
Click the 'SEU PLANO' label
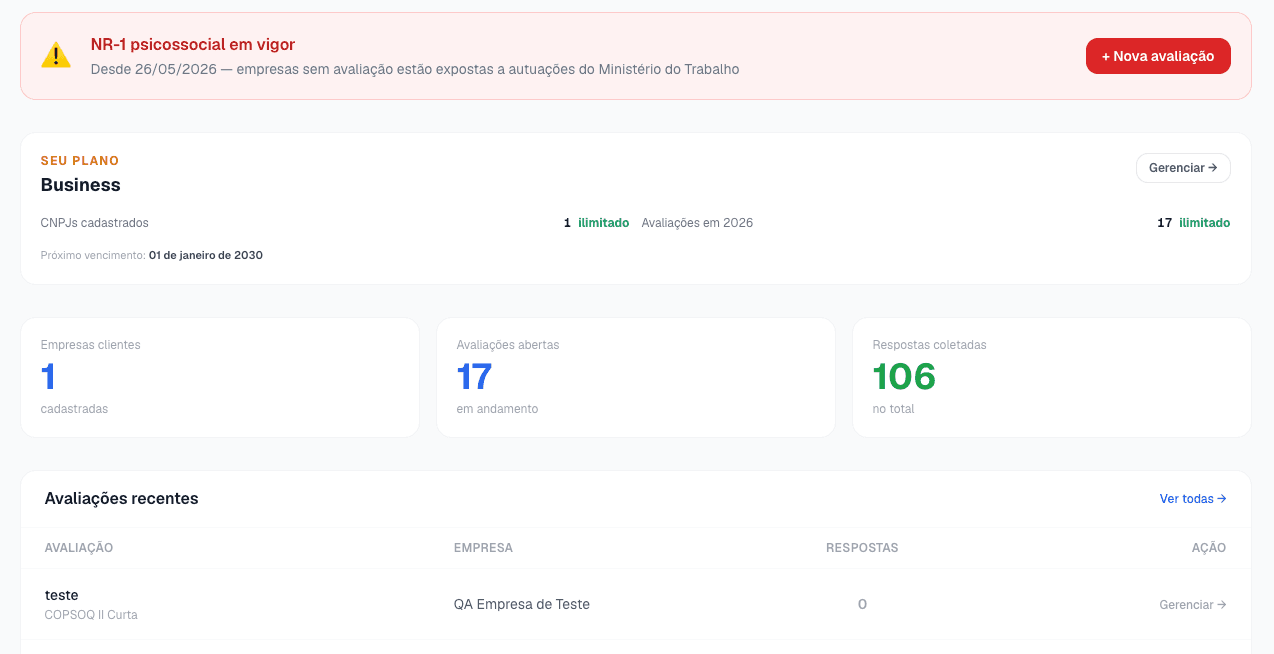coord(80,161)
